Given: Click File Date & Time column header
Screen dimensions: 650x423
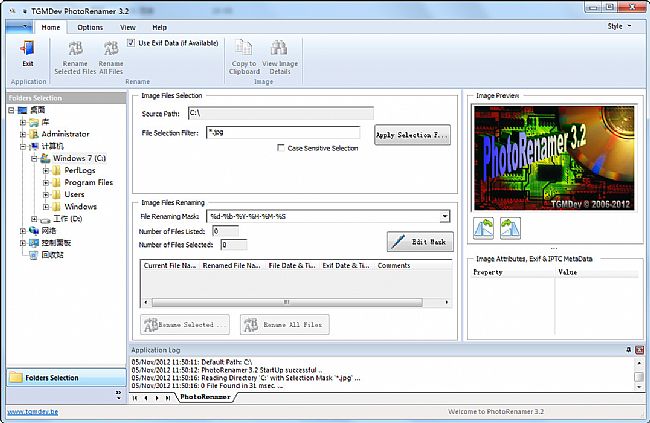Looking at the screenshot, I should pos(292,265).
